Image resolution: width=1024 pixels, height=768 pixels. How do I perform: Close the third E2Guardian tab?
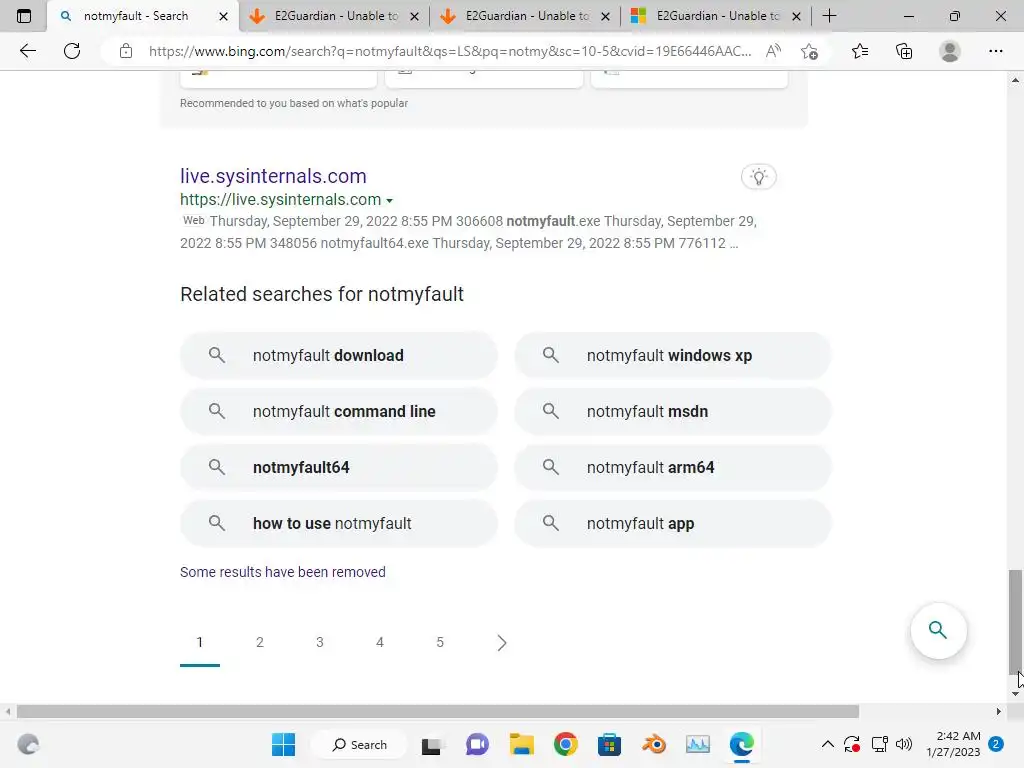[x=796, y=16]
